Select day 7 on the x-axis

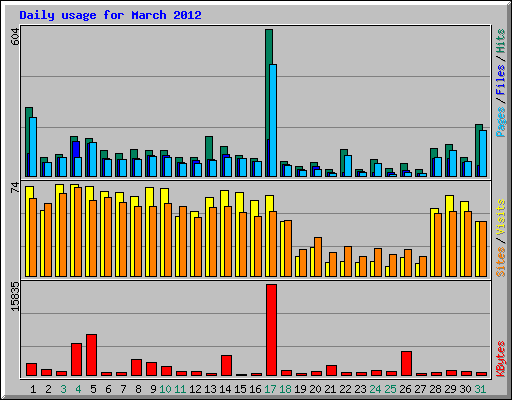[x=123, y=389]
